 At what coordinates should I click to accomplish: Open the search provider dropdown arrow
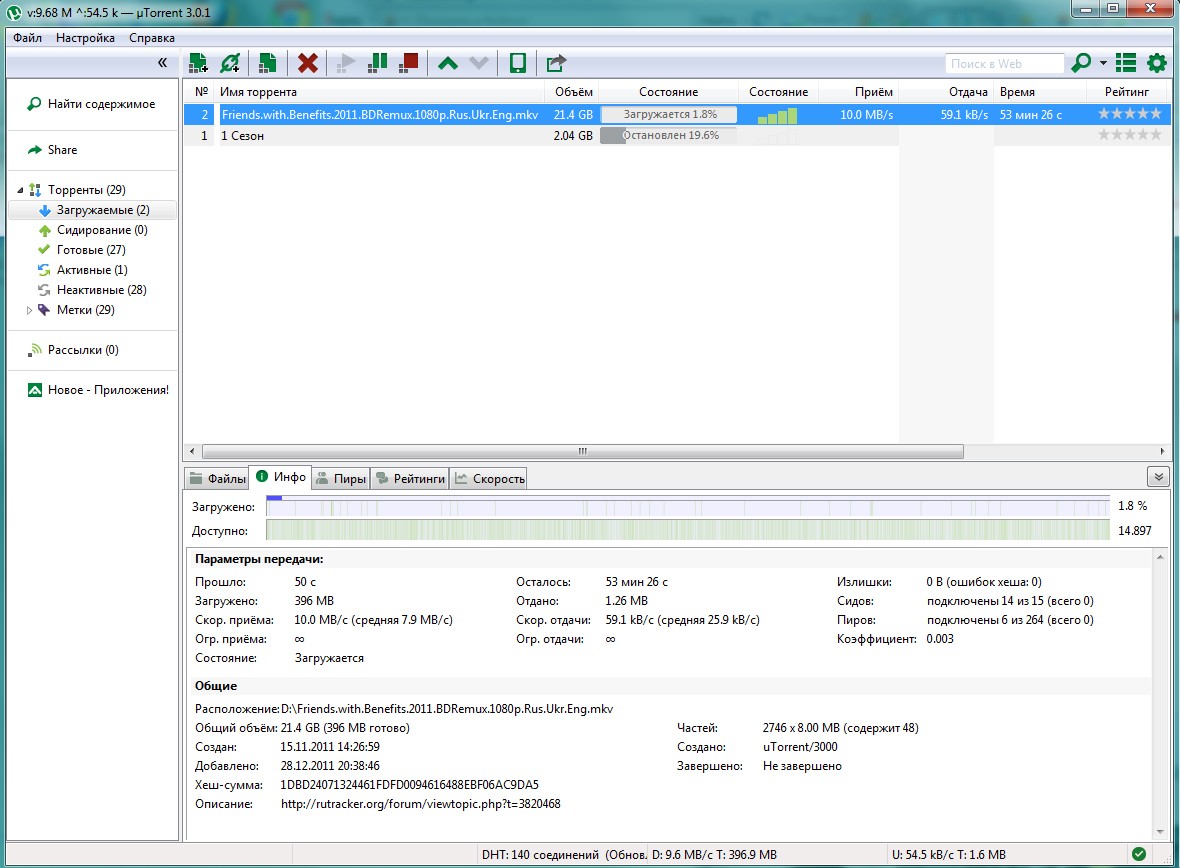coord(1103,63)
